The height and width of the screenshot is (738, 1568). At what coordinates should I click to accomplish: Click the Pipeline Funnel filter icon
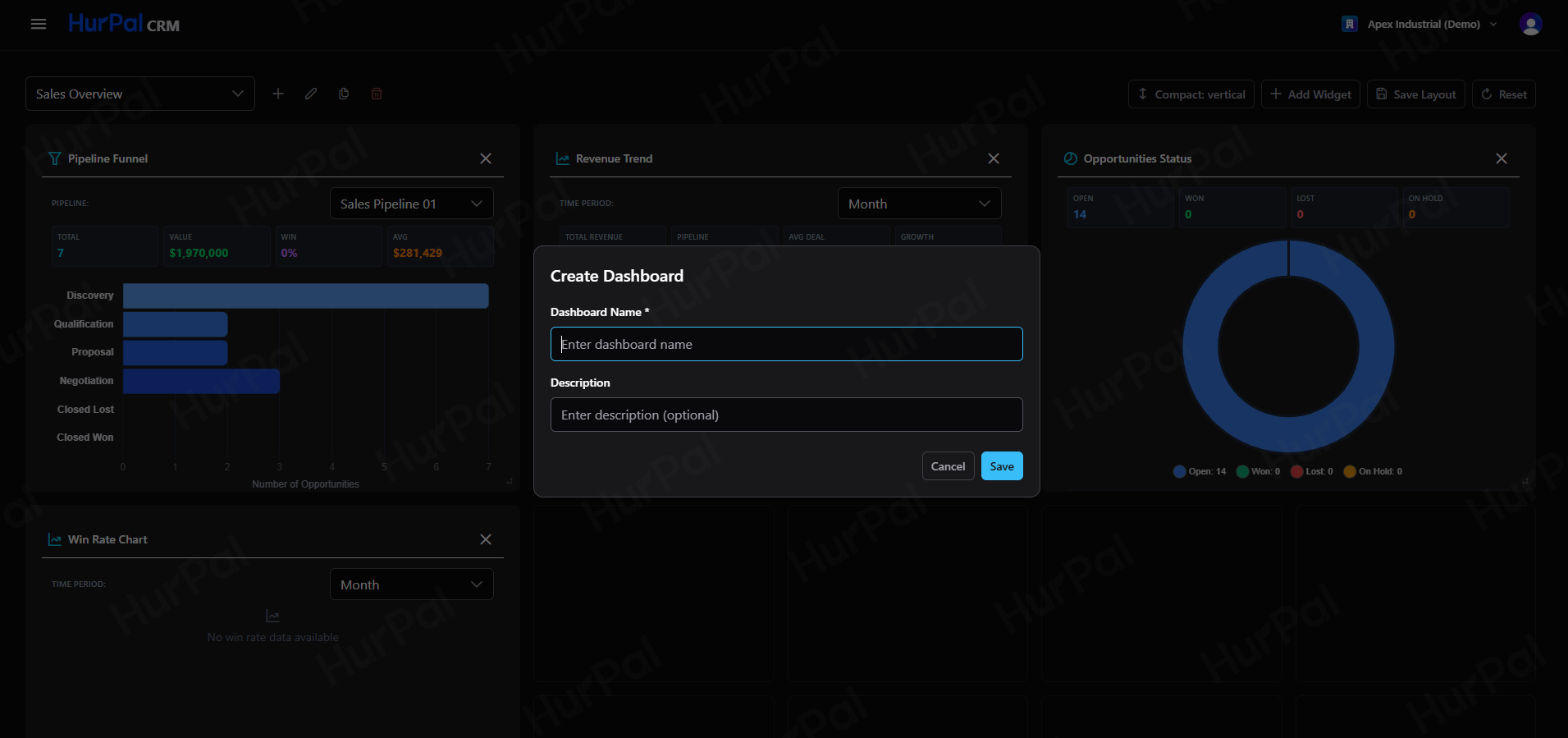point(55,158)
